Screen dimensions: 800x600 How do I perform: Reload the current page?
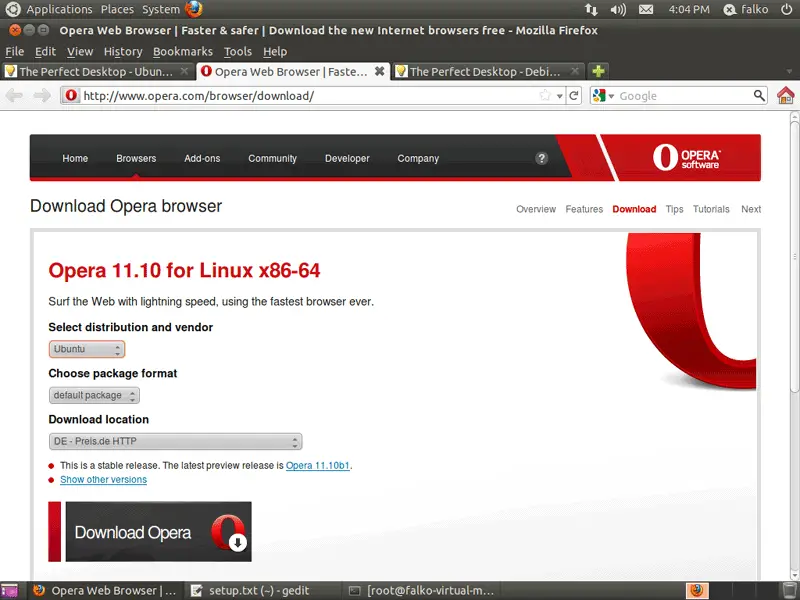(x=574, y=95)
